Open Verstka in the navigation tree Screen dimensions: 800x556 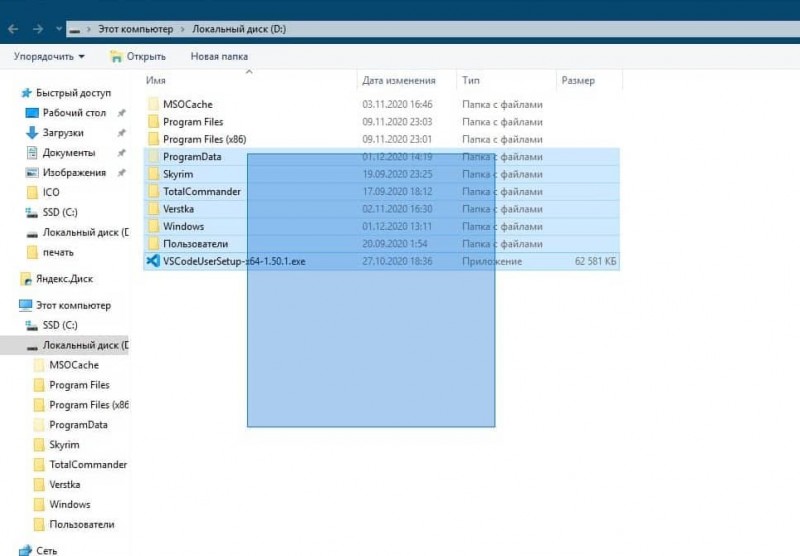(x=65, y=485)
